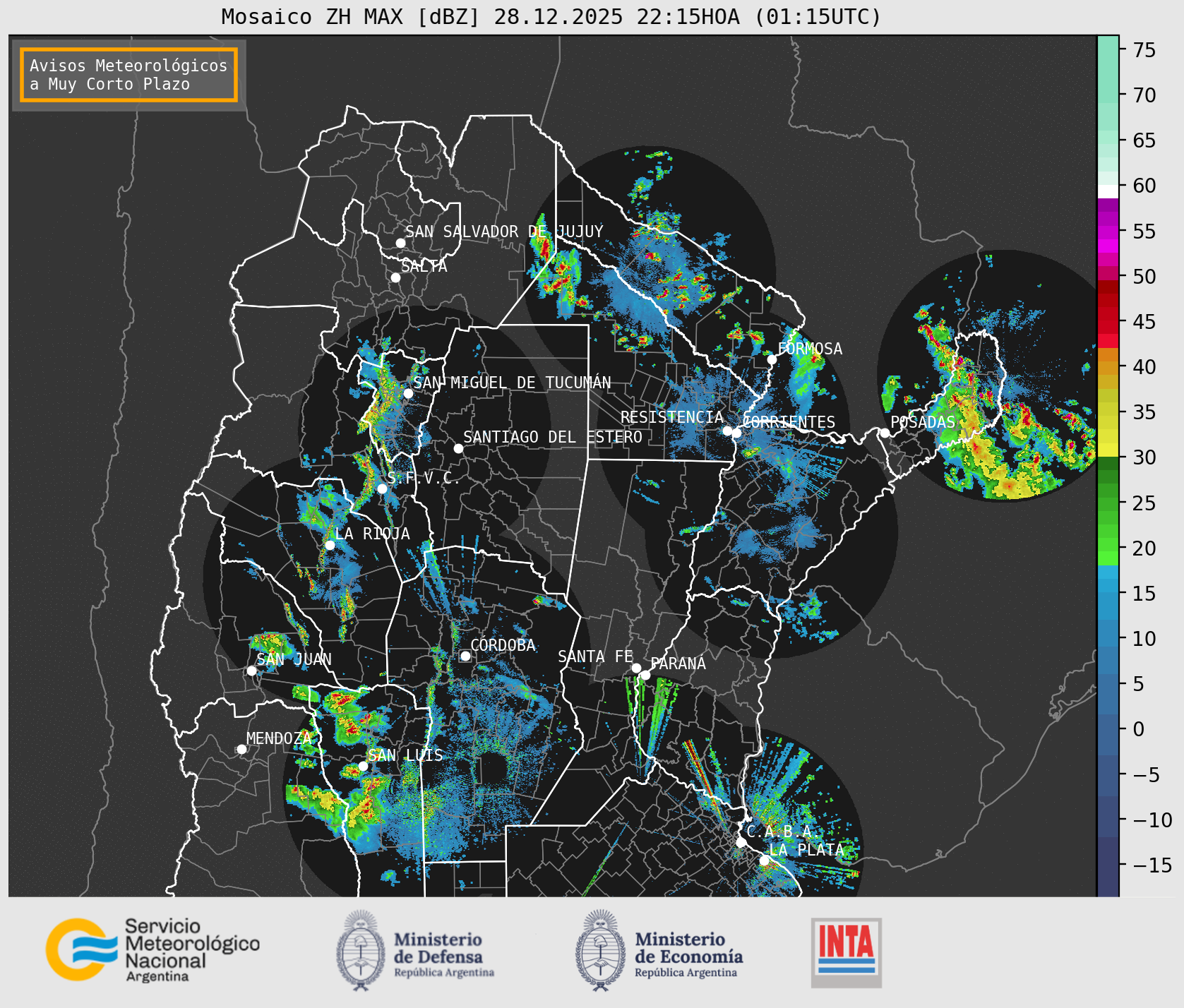Click the map title "Mosaico ZH MAX [dBZ]"
Viewport: 1184px width, 1008px height.
pyautogui.click(x=350, y=16)
